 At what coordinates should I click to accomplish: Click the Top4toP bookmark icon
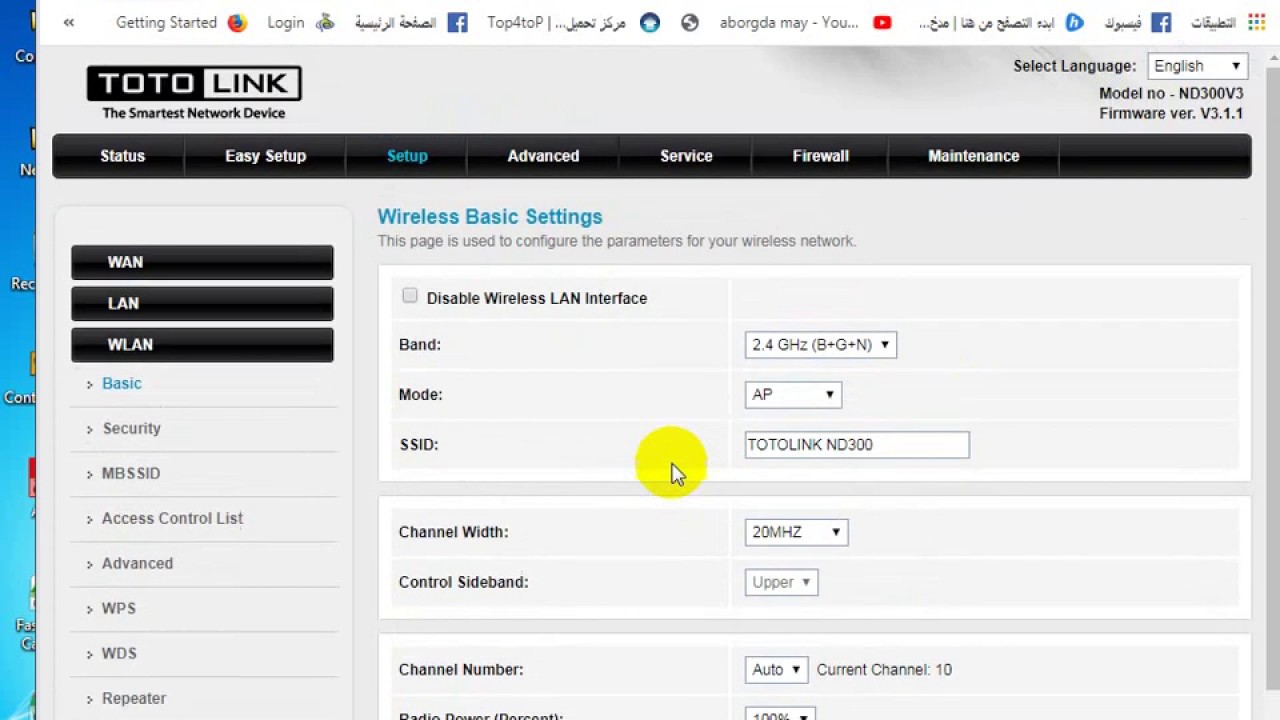(x=650, y=22)
